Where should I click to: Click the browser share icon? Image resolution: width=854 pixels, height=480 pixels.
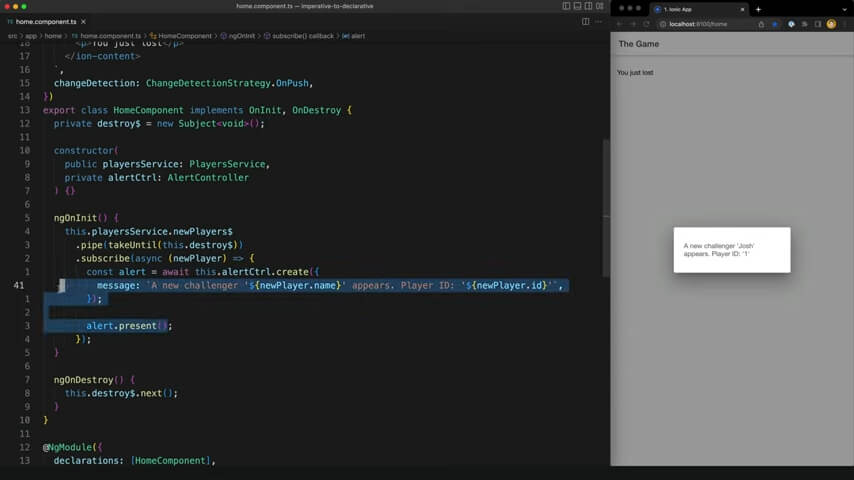tap(761, 24)
